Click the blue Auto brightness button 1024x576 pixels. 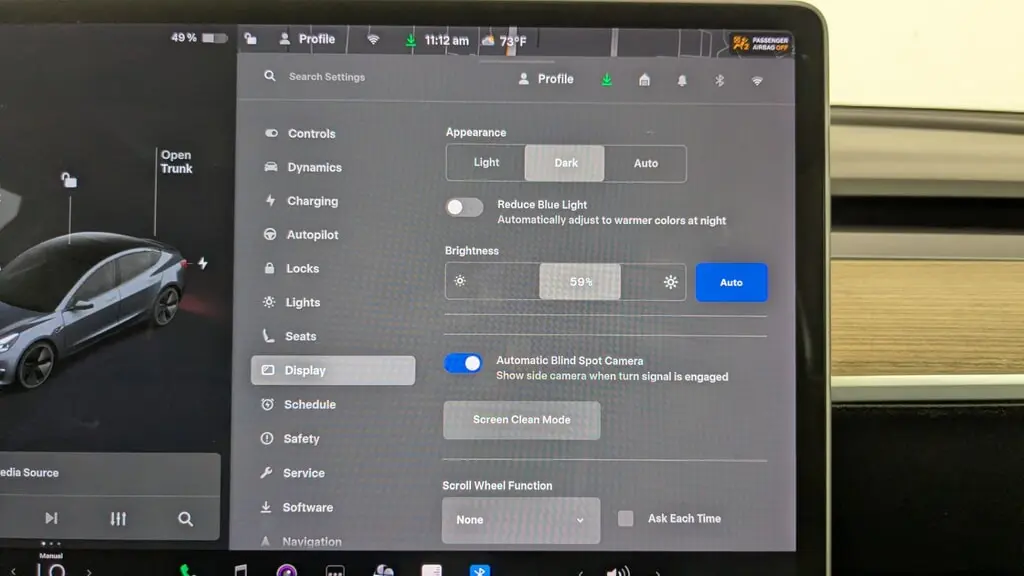731,282
